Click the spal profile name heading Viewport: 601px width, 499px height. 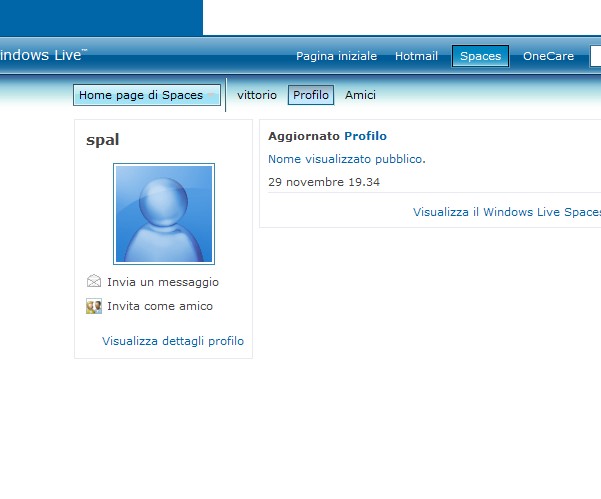coord(103,140)
